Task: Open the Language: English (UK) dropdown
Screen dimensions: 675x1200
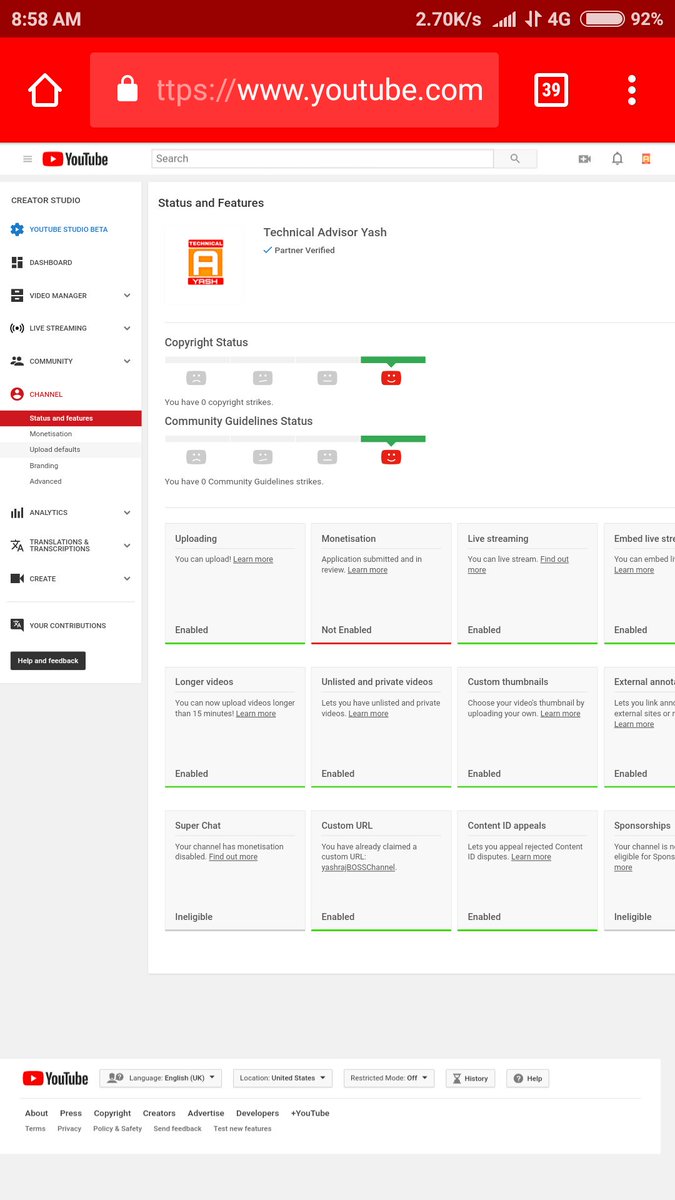Action: pyautogui.click(x=160, y=1078)
